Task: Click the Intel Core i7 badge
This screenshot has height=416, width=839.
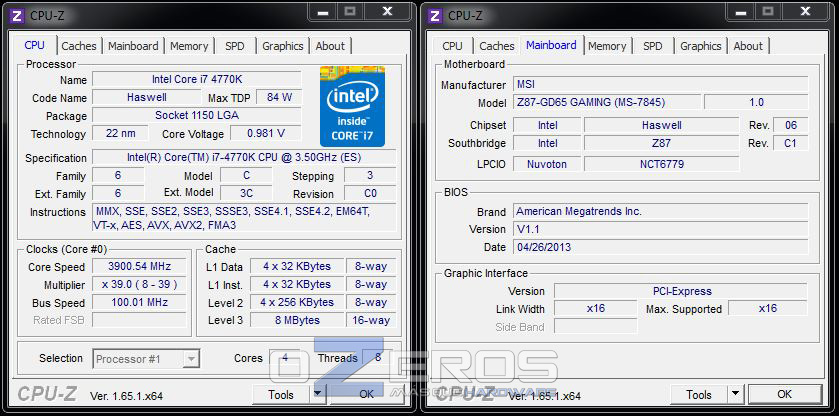Action: pos(352,107)
